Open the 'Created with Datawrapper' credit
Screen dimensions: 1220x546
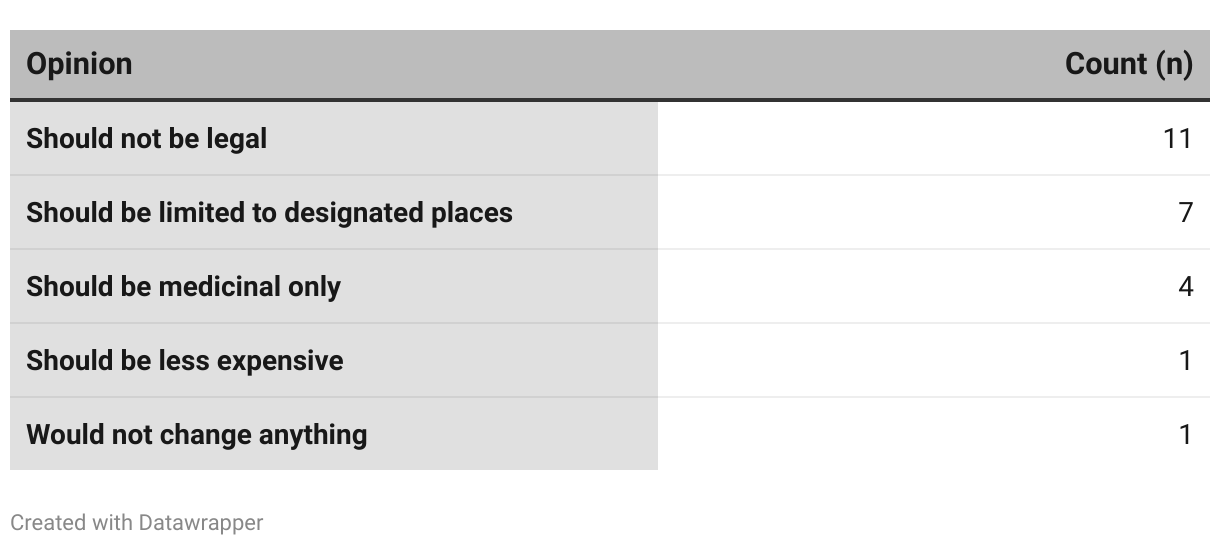tap(136, 522)
